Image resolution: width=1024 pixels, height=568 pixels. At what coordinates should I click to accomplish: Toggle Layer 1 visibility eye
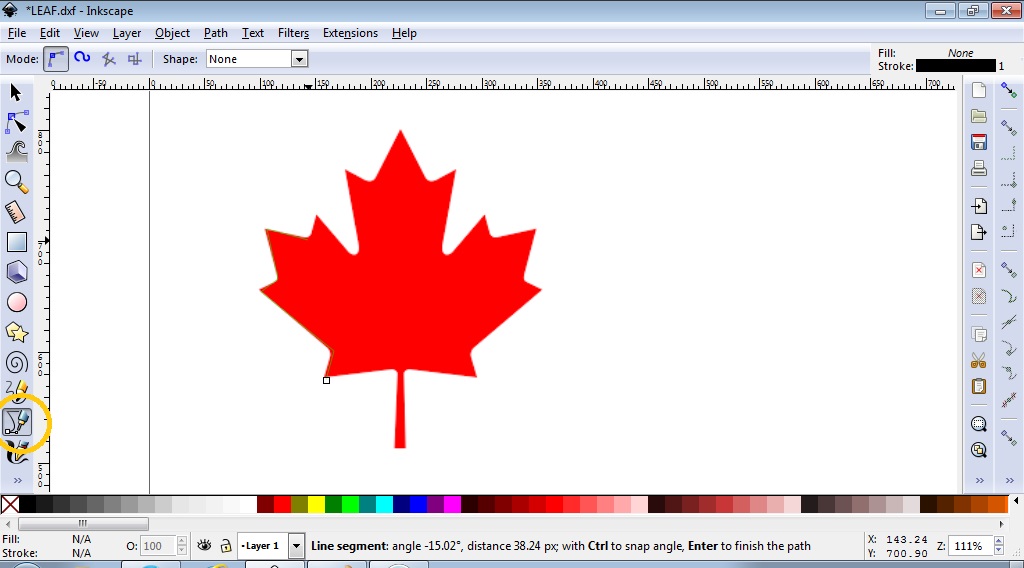[204, 545]
